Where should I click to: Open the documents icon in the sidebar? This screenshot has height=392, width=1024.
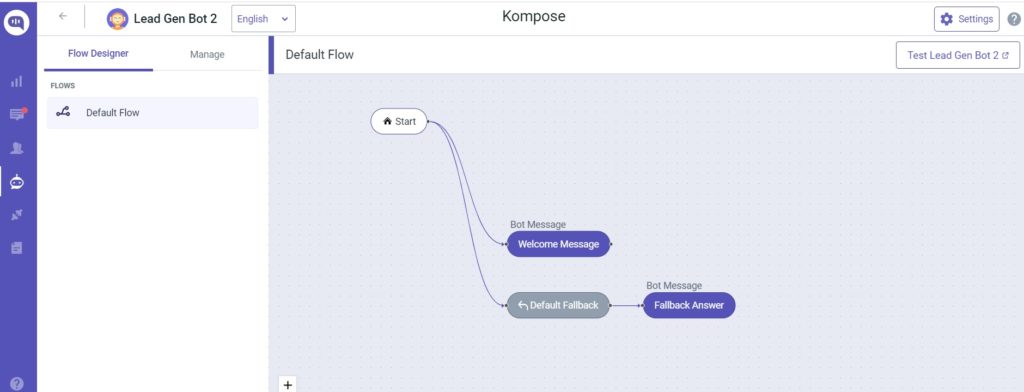tap(16, 248)
